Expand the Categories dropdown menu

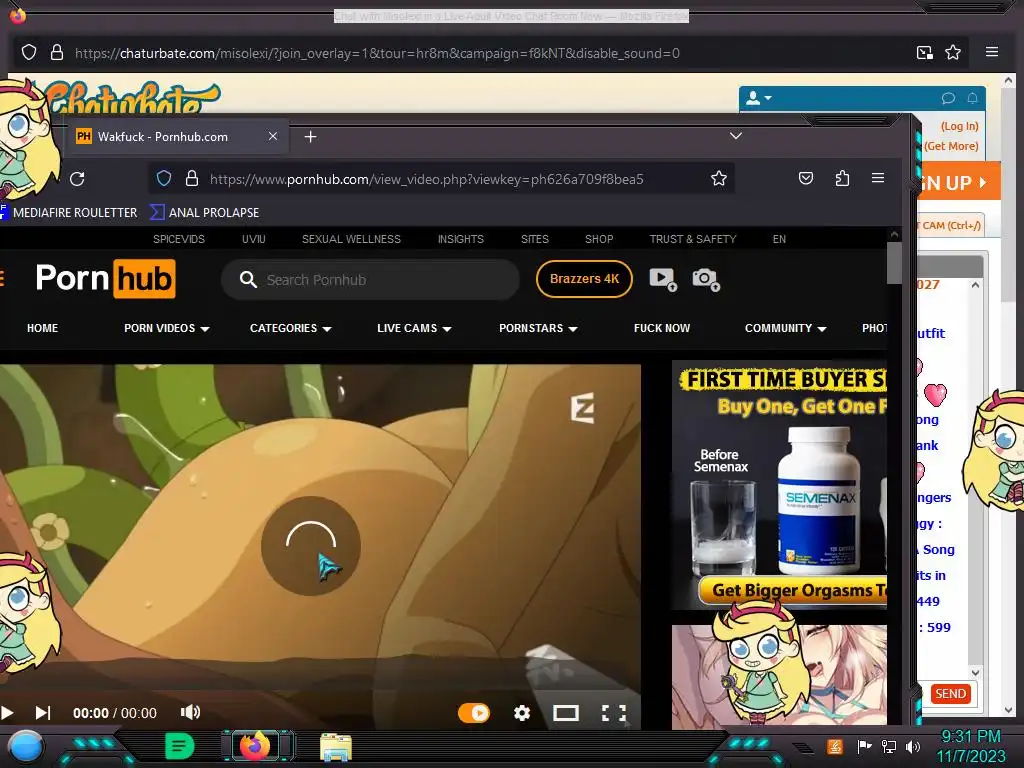291,328
